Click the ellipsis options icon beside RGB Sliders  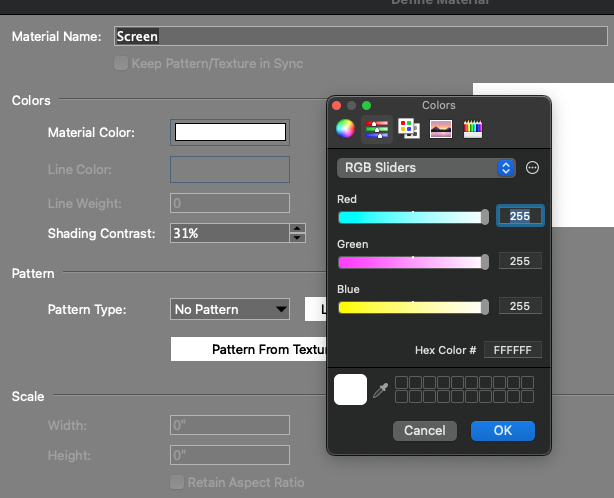click(x=532, y=168)
